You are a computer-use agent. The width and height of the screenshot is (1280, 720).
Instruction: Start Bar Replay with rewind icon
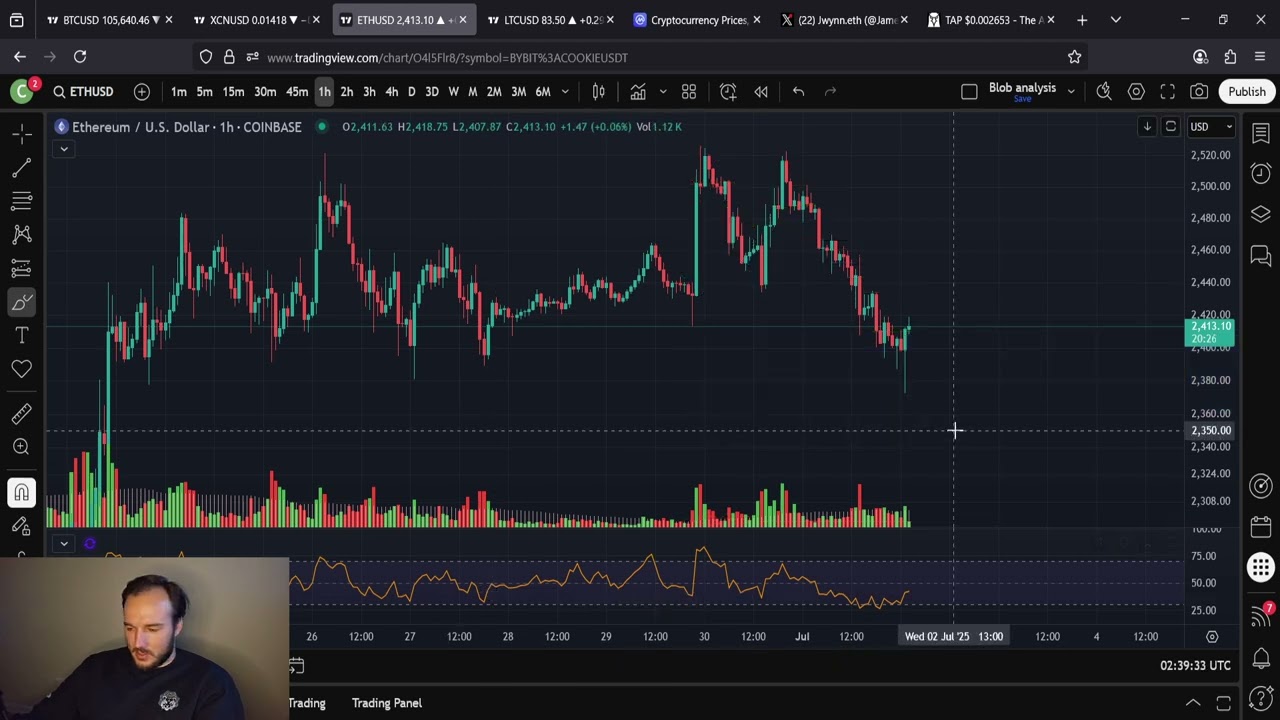(x=761, y=92)
